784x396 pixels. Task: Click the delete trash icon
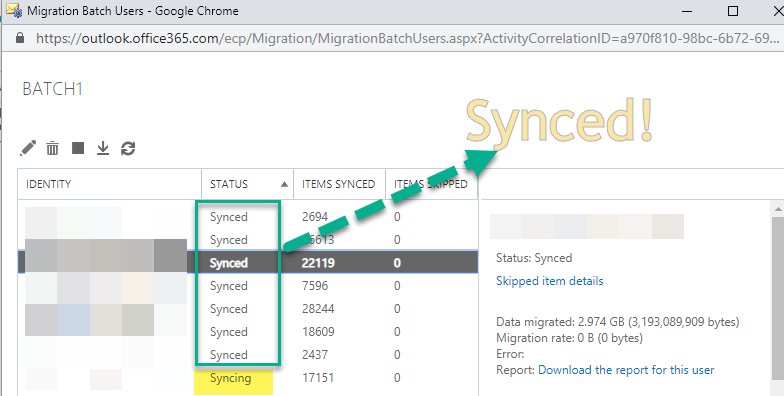coord(52,148)
